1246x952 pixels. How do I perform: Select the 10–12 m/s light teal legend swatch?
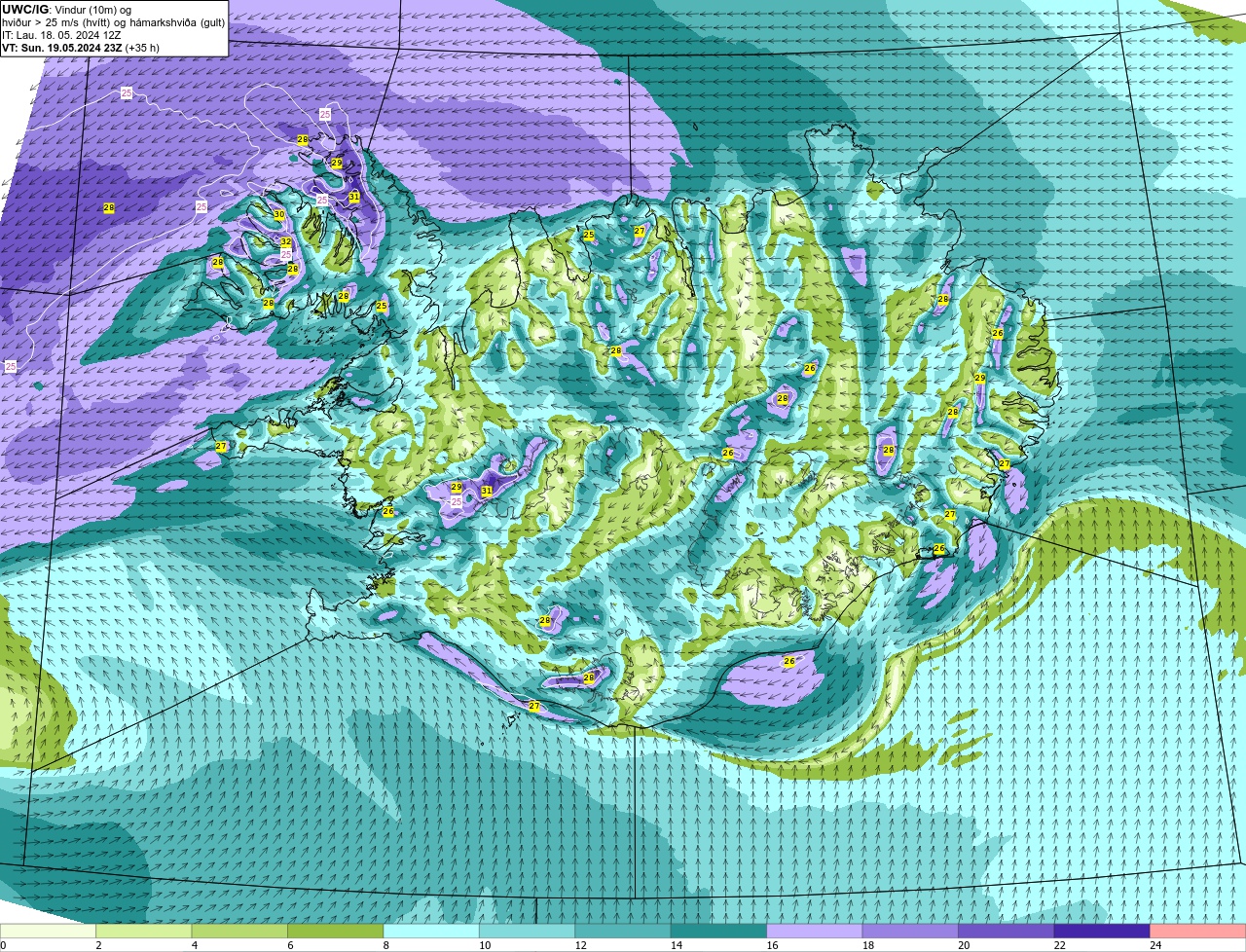[528, 932]
